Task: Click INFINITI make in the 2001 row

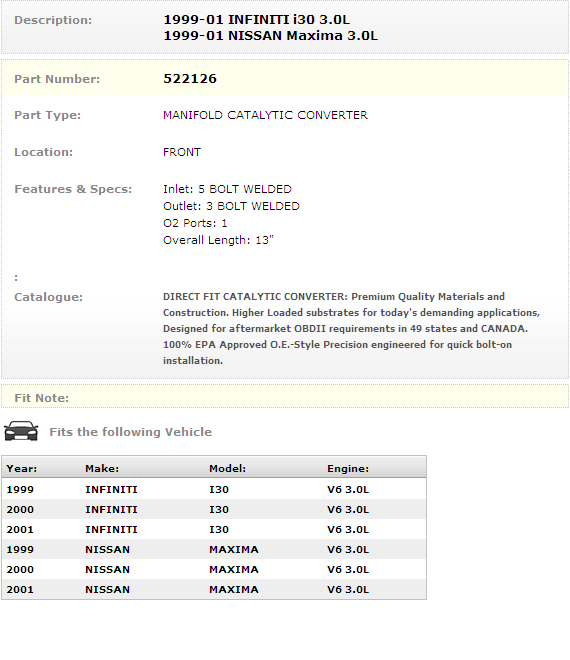Action: [x=111, y=530]
